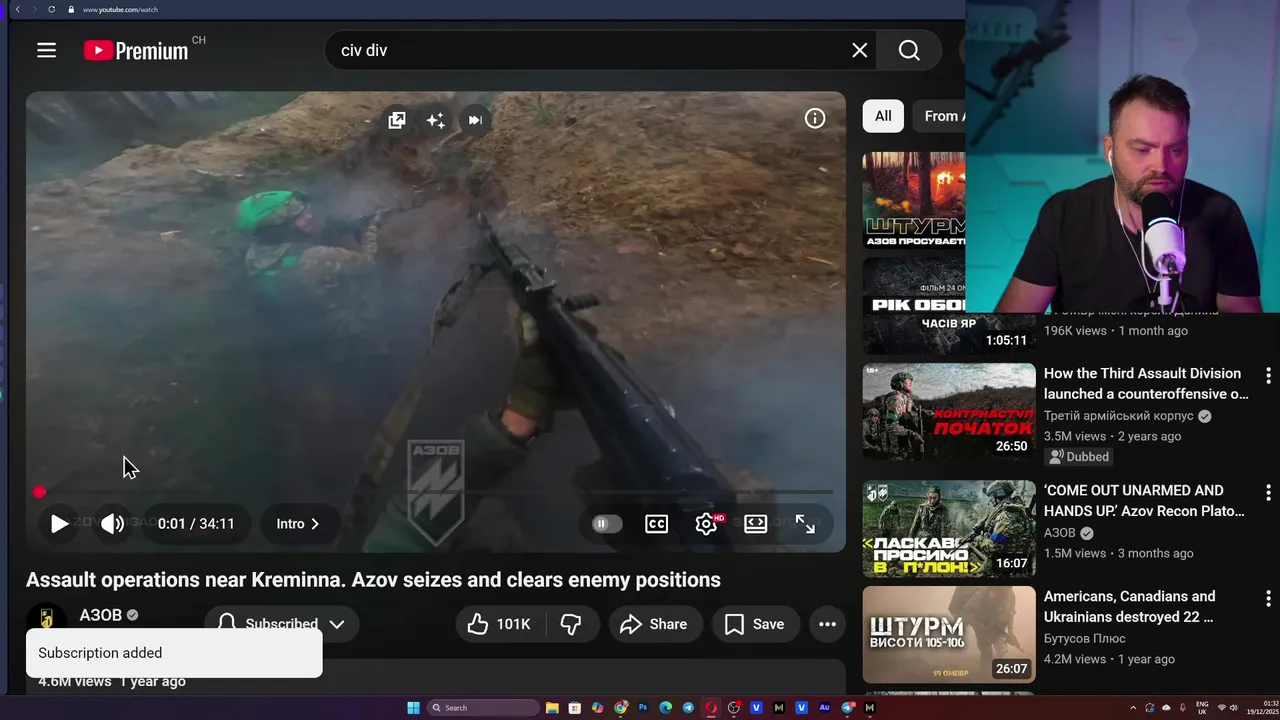Dislike the video
This screenshot has height=720, width=1280.
coord(571,624)
